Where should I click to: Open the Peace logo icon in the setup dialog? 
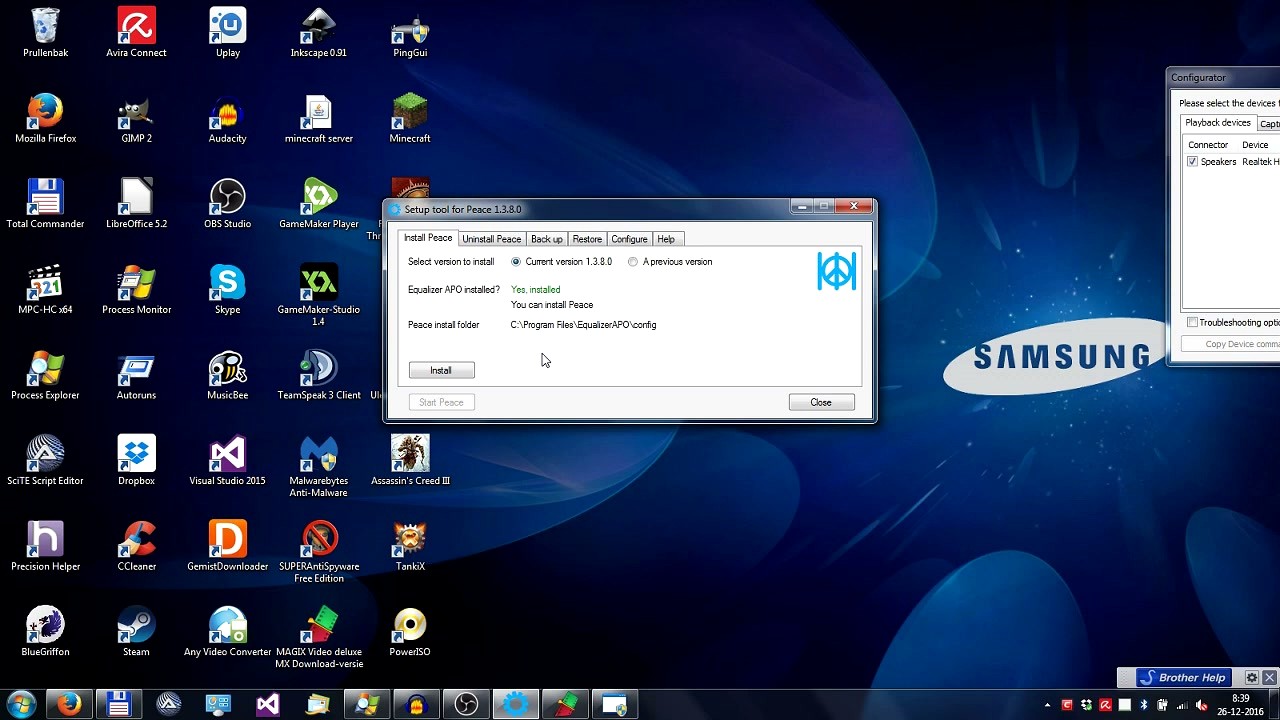click(x=836, y=271)
